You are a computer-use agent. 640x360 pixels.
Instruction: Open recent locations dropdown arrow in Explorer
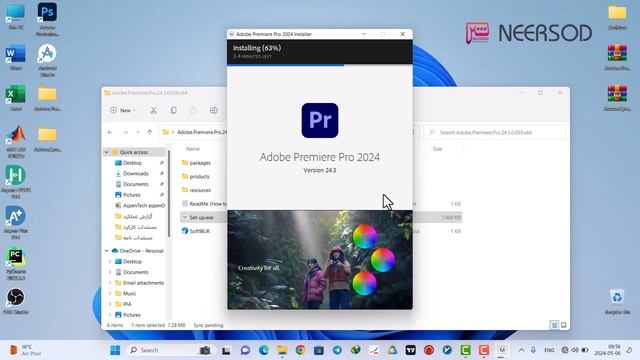pos(138,132)
